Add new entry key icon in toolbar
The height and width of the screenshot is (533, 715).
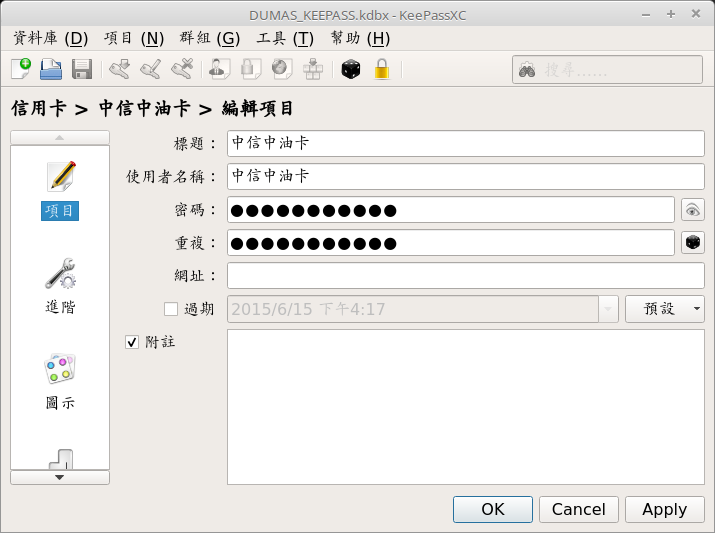point(120,69)
